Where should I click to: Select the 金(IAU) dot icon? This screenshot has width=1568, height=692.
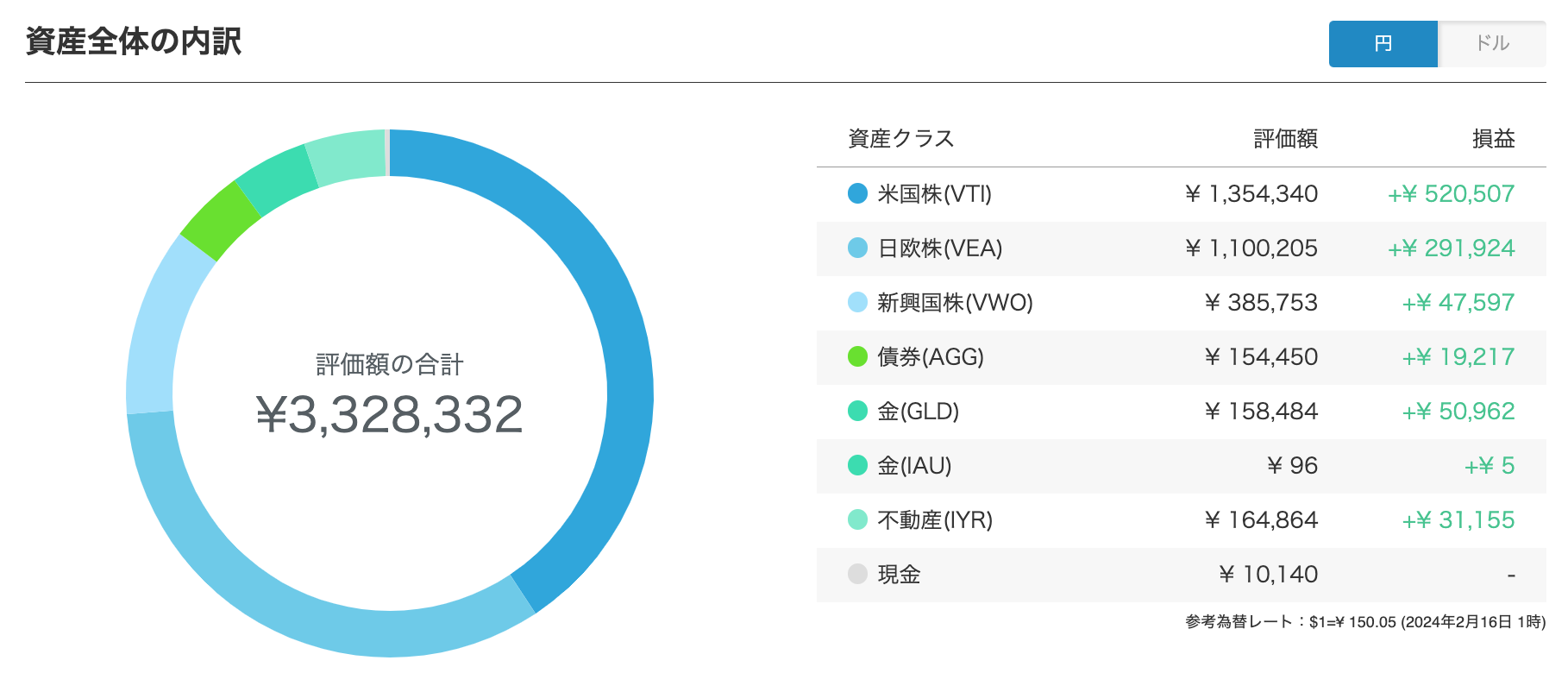(856, 465)
